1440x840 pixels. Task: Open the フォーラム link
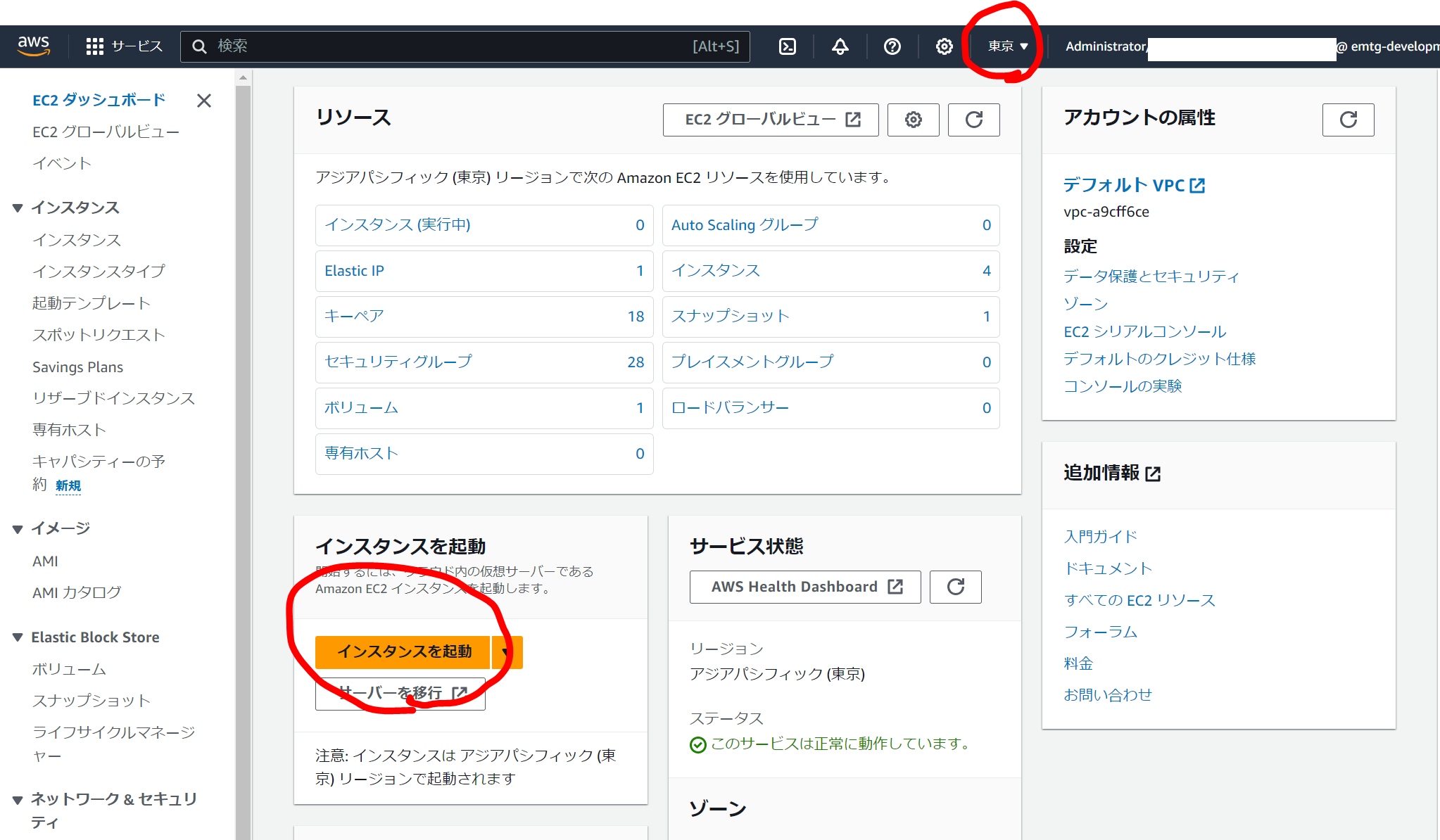point(1101,632)
